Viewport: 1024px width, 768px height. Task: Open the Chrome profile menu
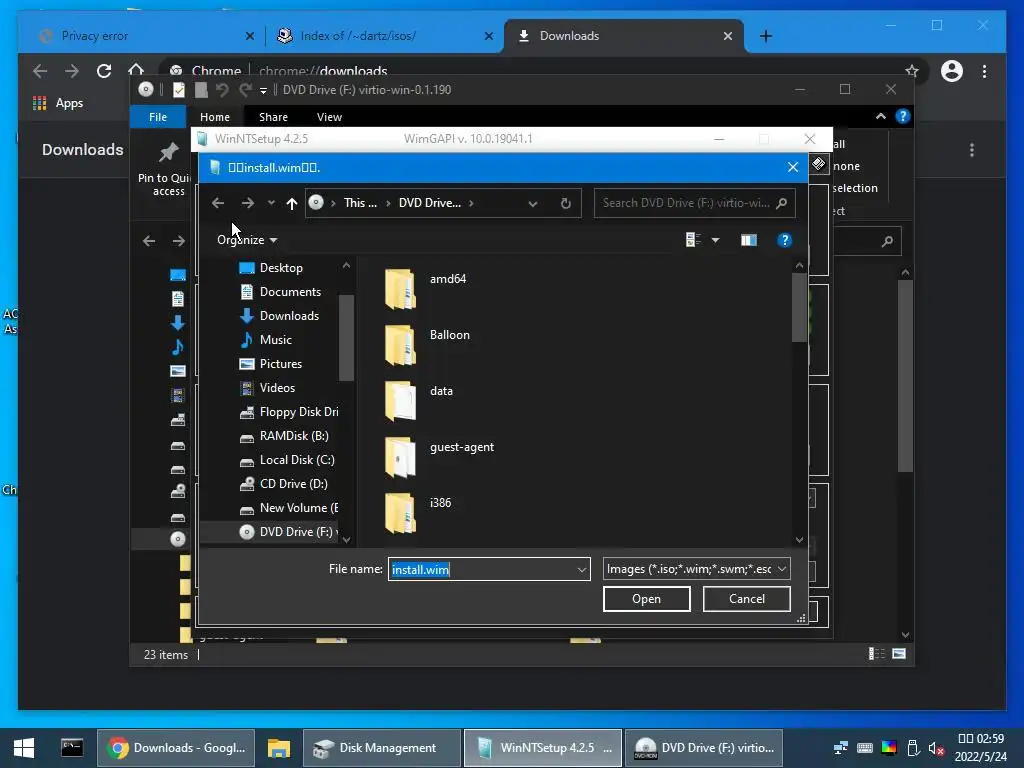coord(952,71)
